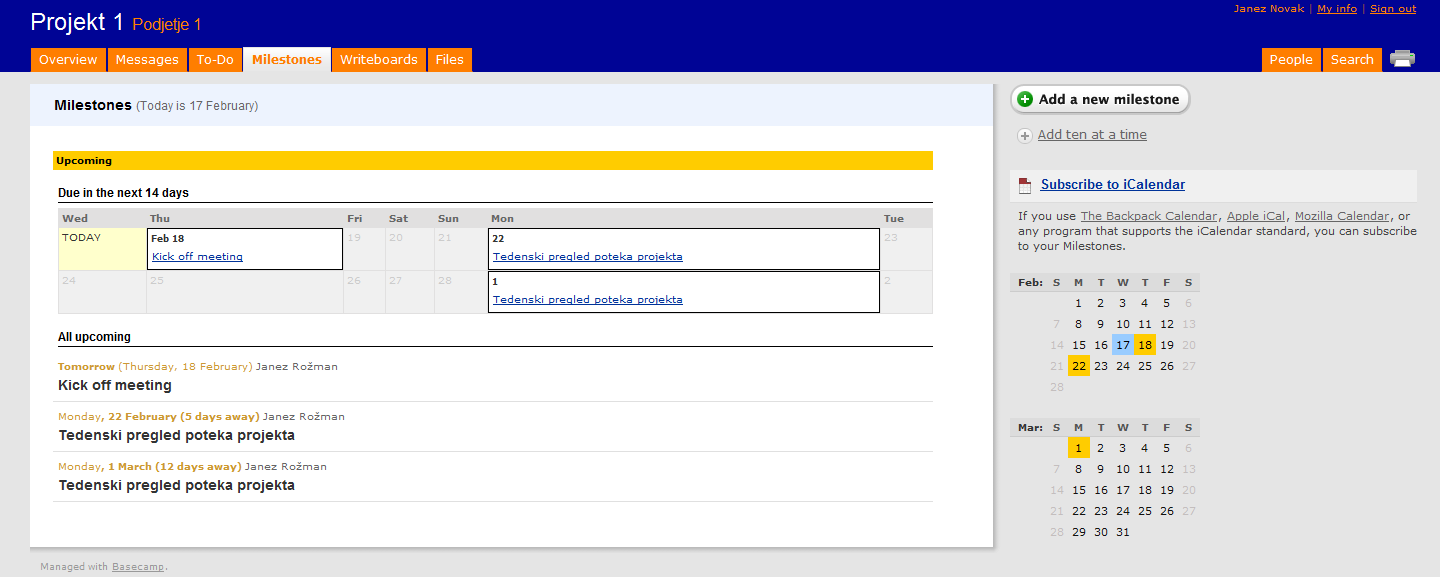Select highlighted February 22 in mini calendar
The width and height of the screenshot is (1440, 577).
tap(1078, 366)
